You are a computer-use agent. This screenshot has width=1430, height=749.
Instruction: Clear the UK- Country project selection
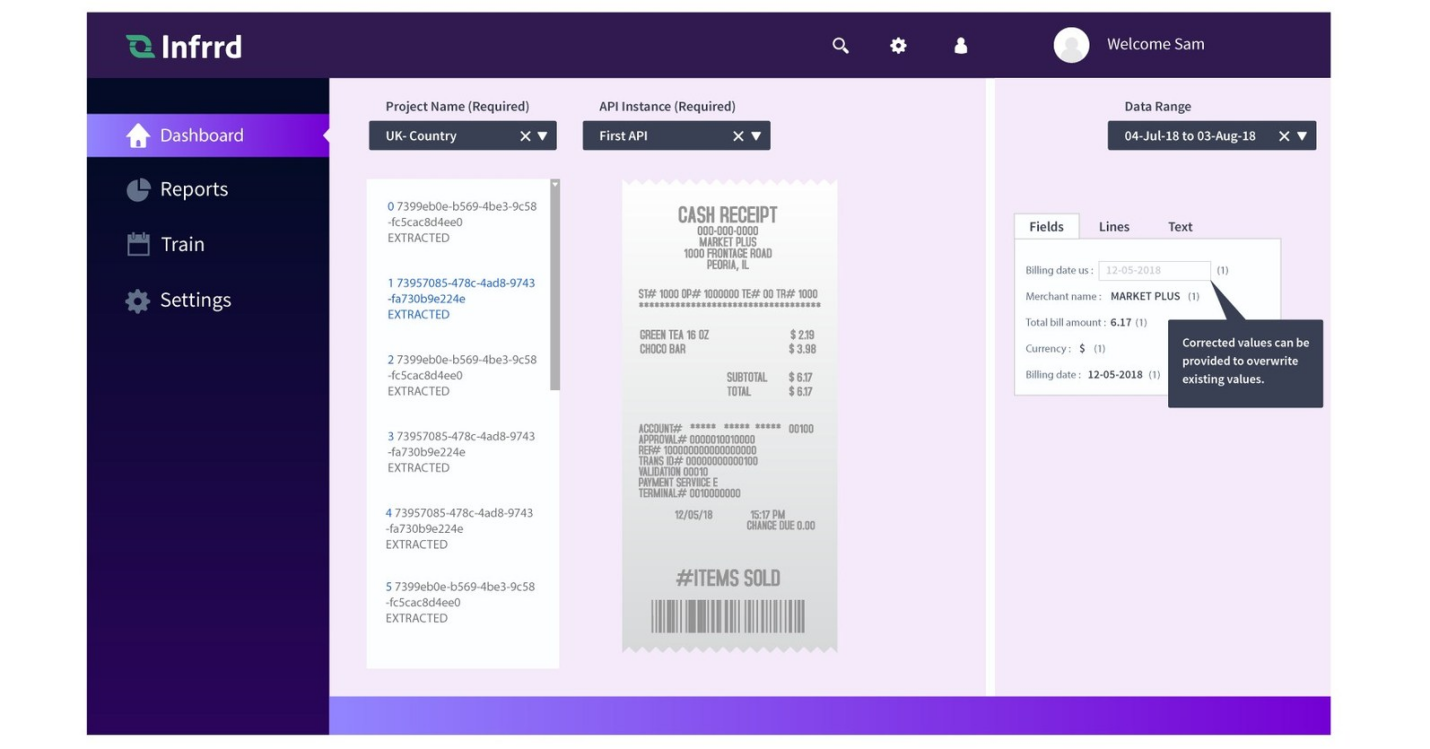point(525,136)
